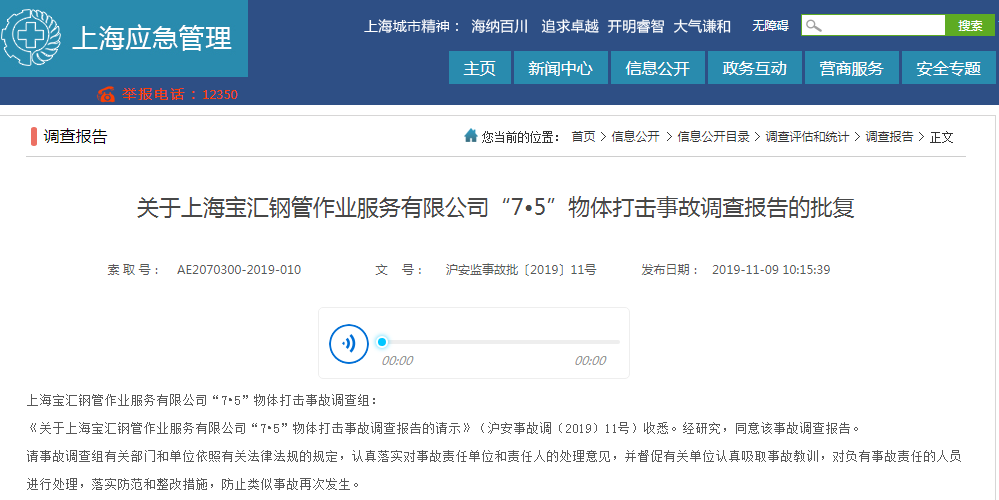Click 首页 in the breadcrumb
Viewport: 999px width, 500px height.
[583, 136]
